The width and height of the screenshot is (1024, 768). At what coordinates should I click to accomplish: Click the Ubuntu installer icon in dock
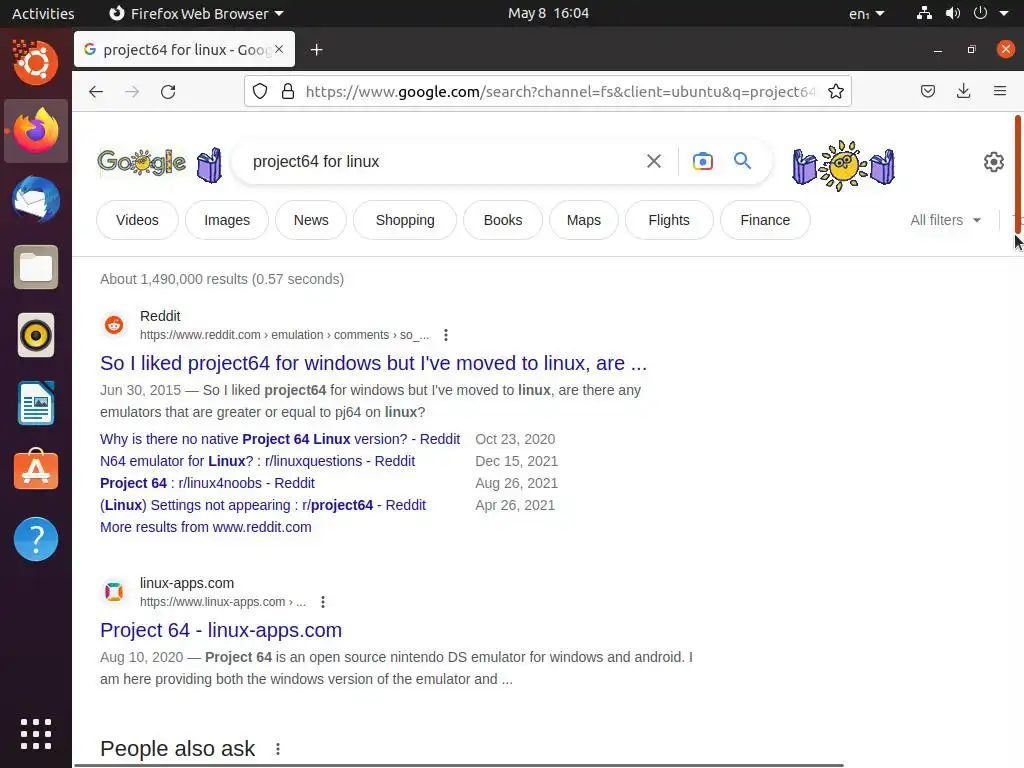tap(36, 63)
